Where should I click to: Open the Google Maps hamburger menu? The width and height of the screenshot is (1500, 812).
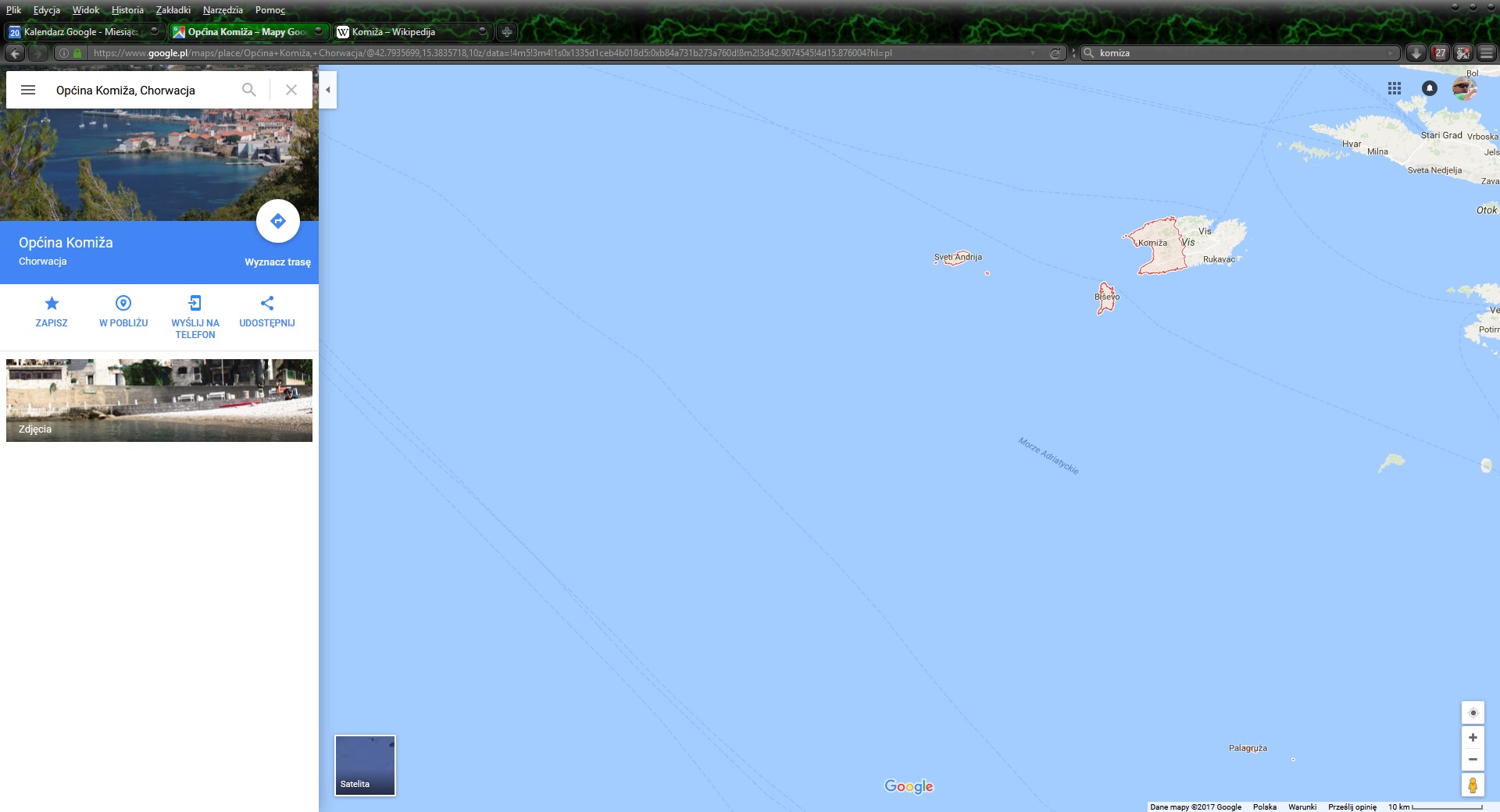(x=28, y=90)
